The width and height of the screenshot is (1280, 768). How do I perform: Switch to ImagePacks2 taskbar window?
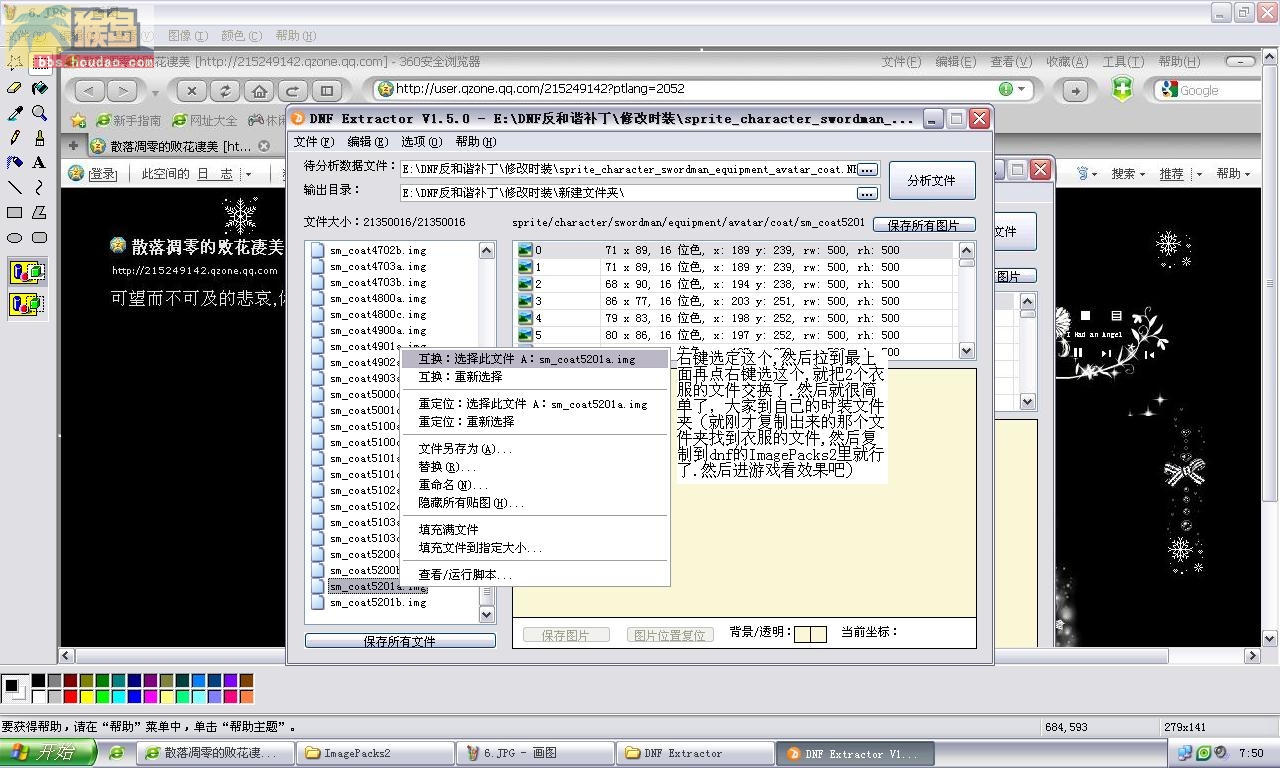point(376,753)
